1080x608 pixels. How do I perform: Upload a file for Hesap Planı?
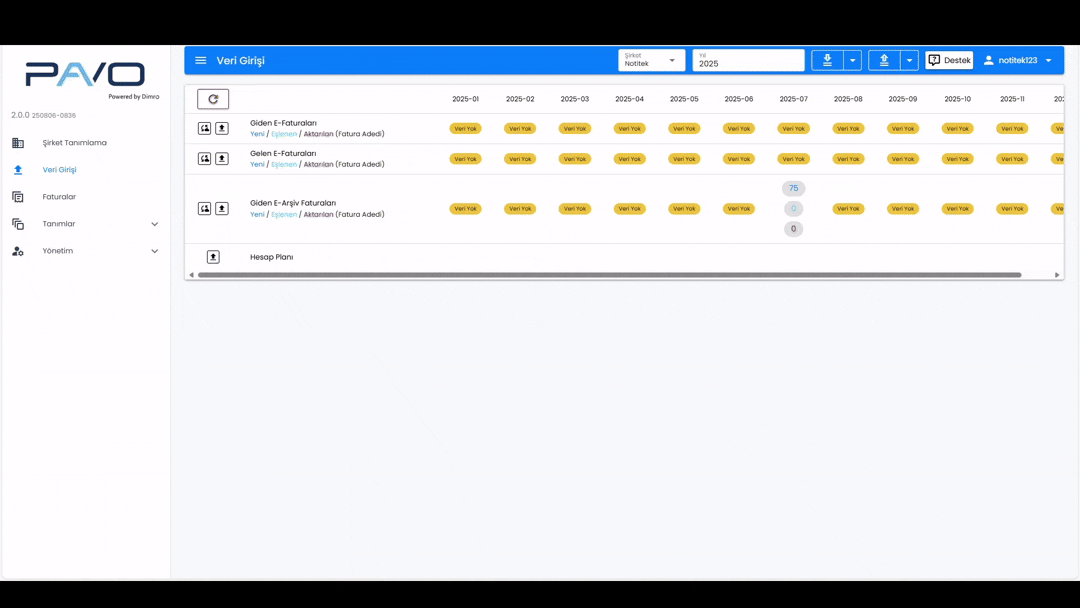pyautogui.click(x=213, y=257)
